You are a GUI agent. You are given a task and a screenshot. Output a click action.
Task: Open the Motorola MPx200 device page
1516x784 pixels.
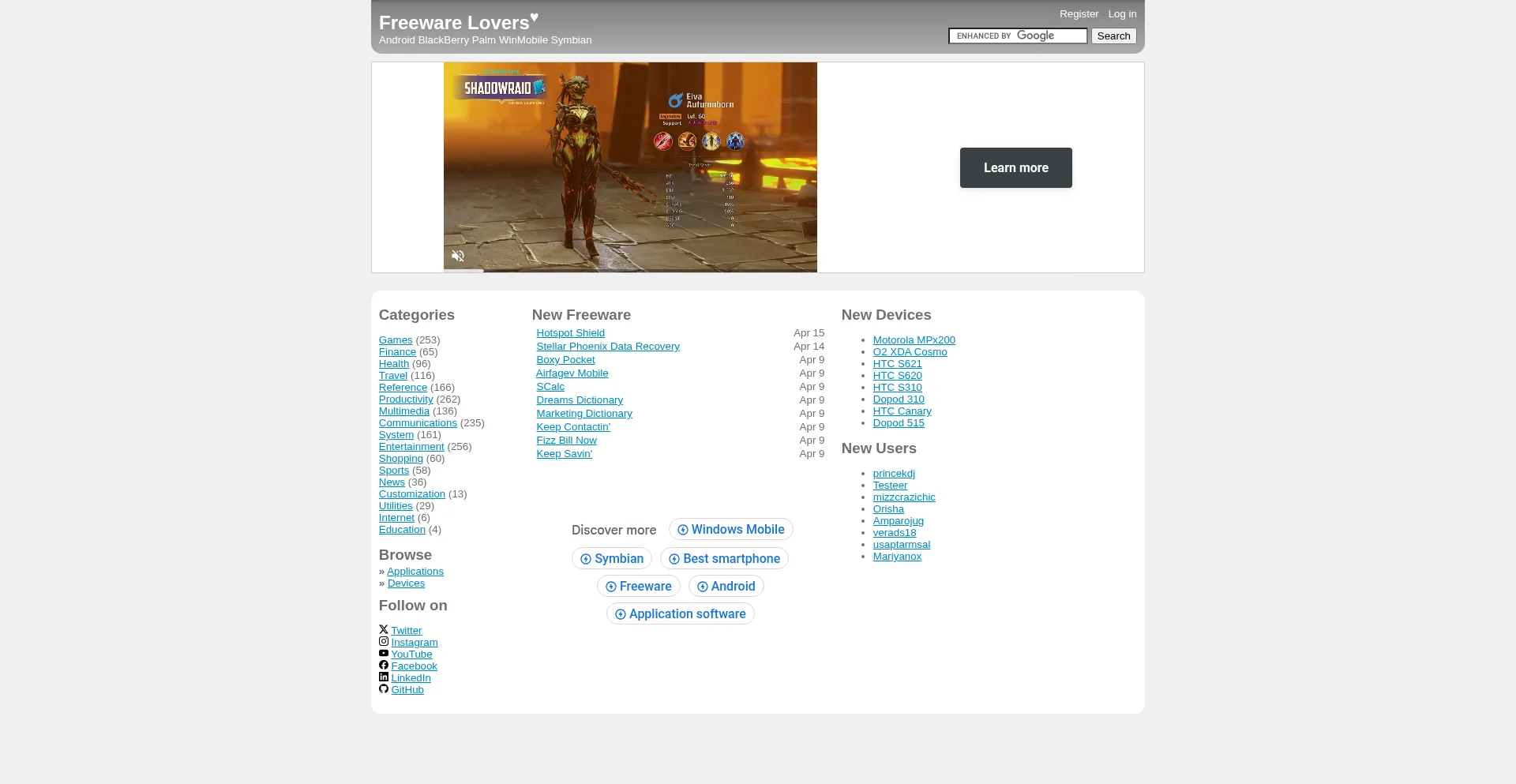(x=914, y=339)
